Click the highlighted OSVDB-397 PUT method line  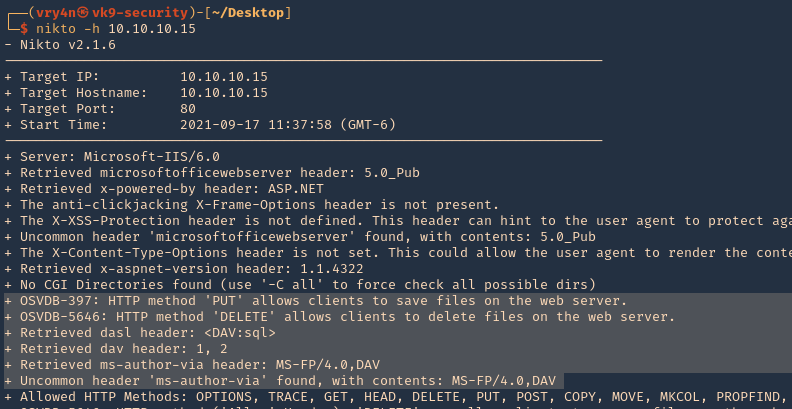[316, 301]
